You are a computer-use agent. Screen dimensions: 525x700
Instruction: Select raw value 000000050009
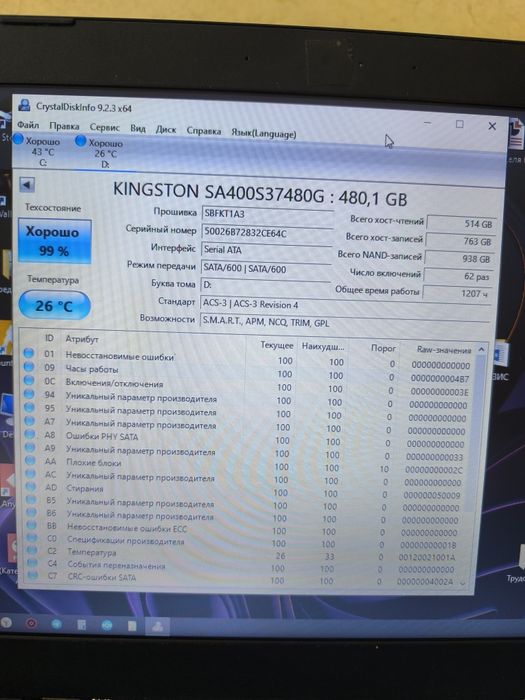(x=432, y=496)
